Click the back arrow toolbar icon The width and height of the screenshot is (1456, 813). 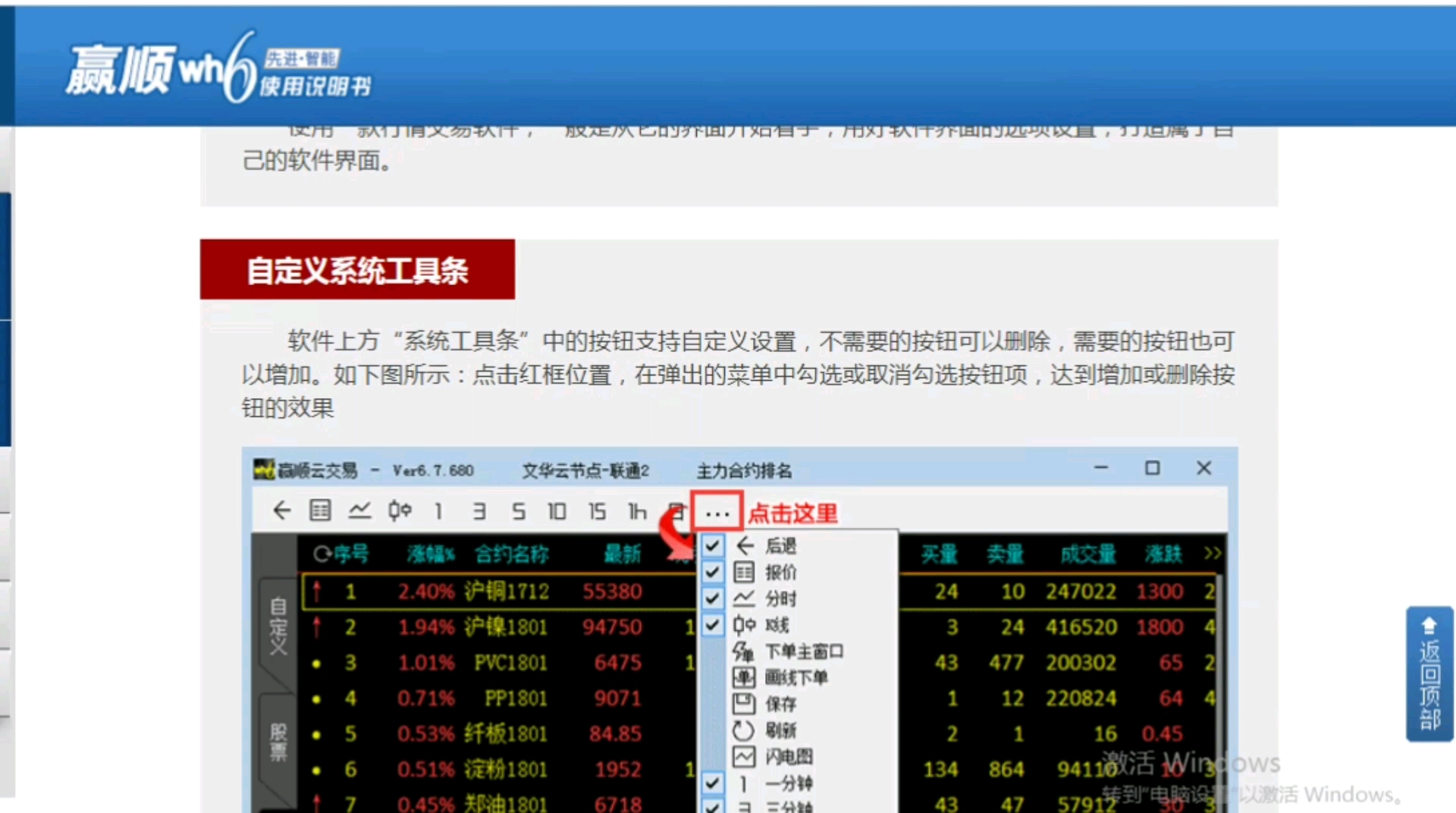click(282, 511)
